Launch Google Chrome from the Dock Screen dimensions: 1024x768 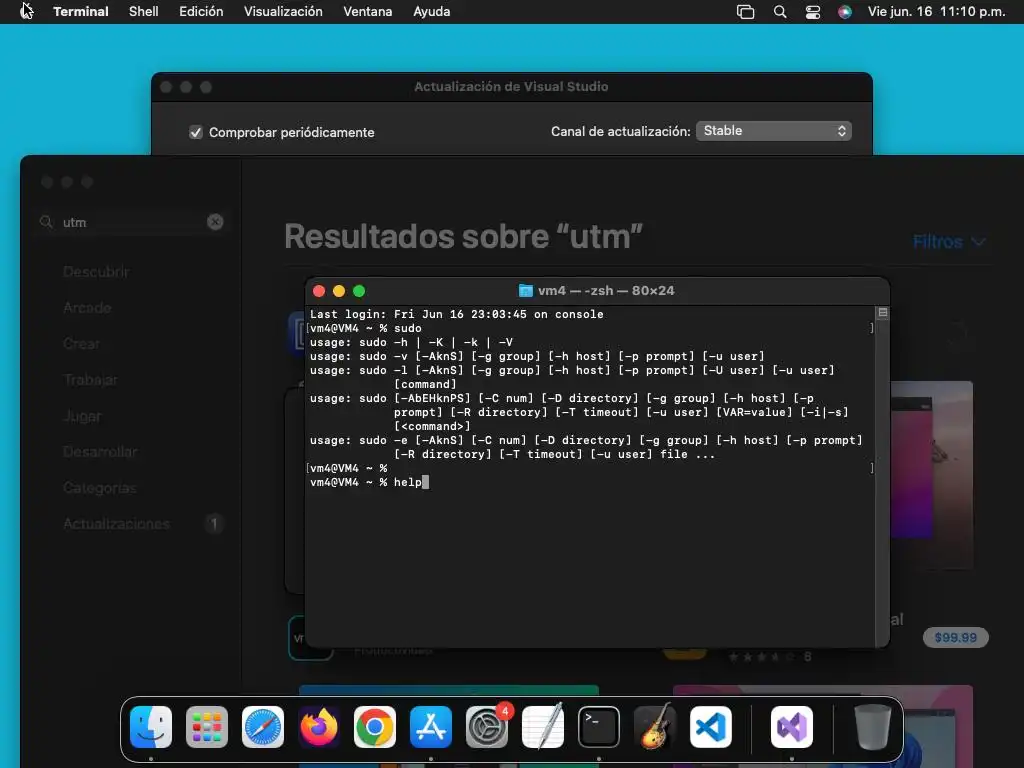tap(375, 727)
